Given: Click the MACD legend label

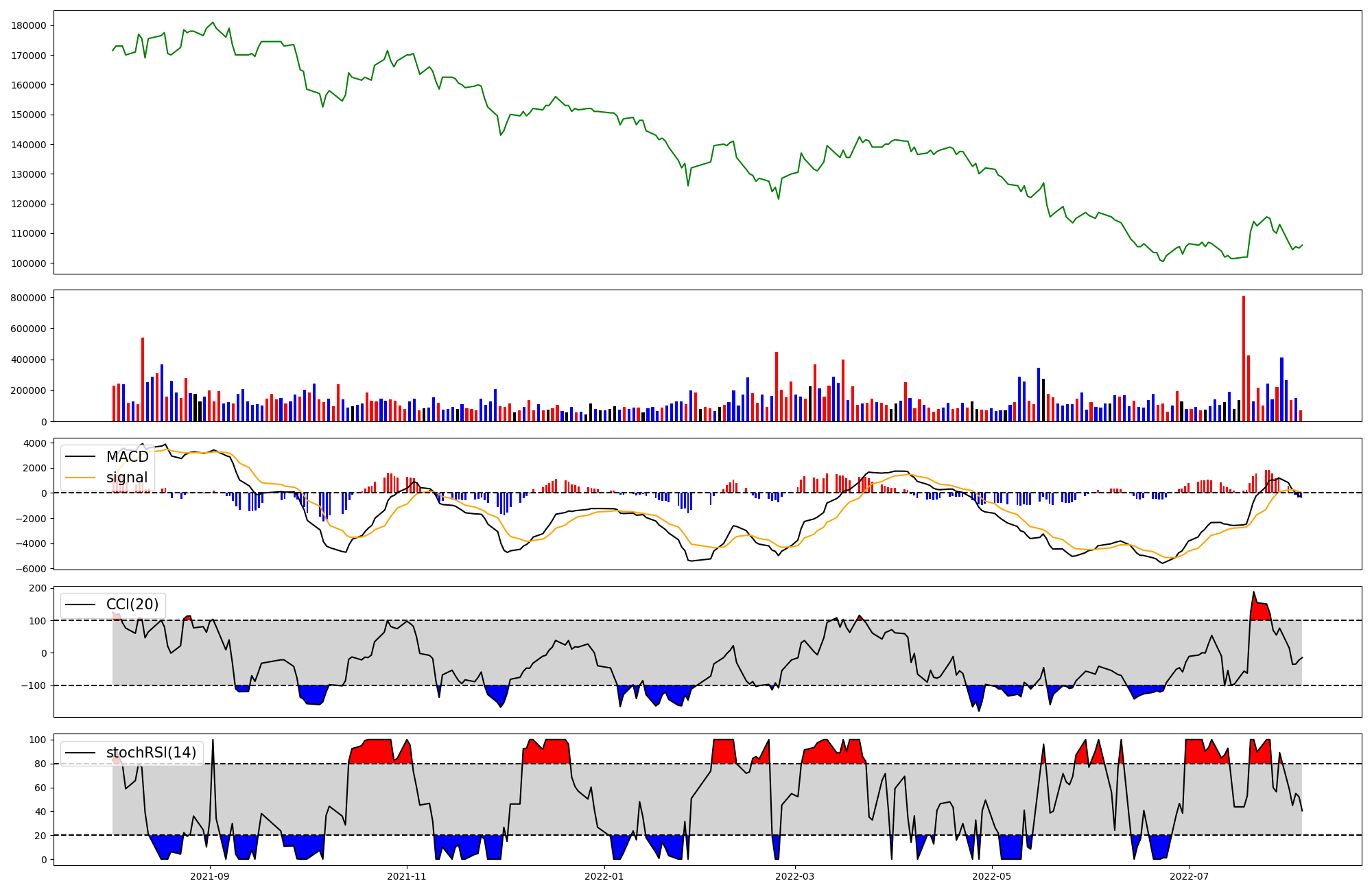Looking at the screenshot, I should [127, 457].
